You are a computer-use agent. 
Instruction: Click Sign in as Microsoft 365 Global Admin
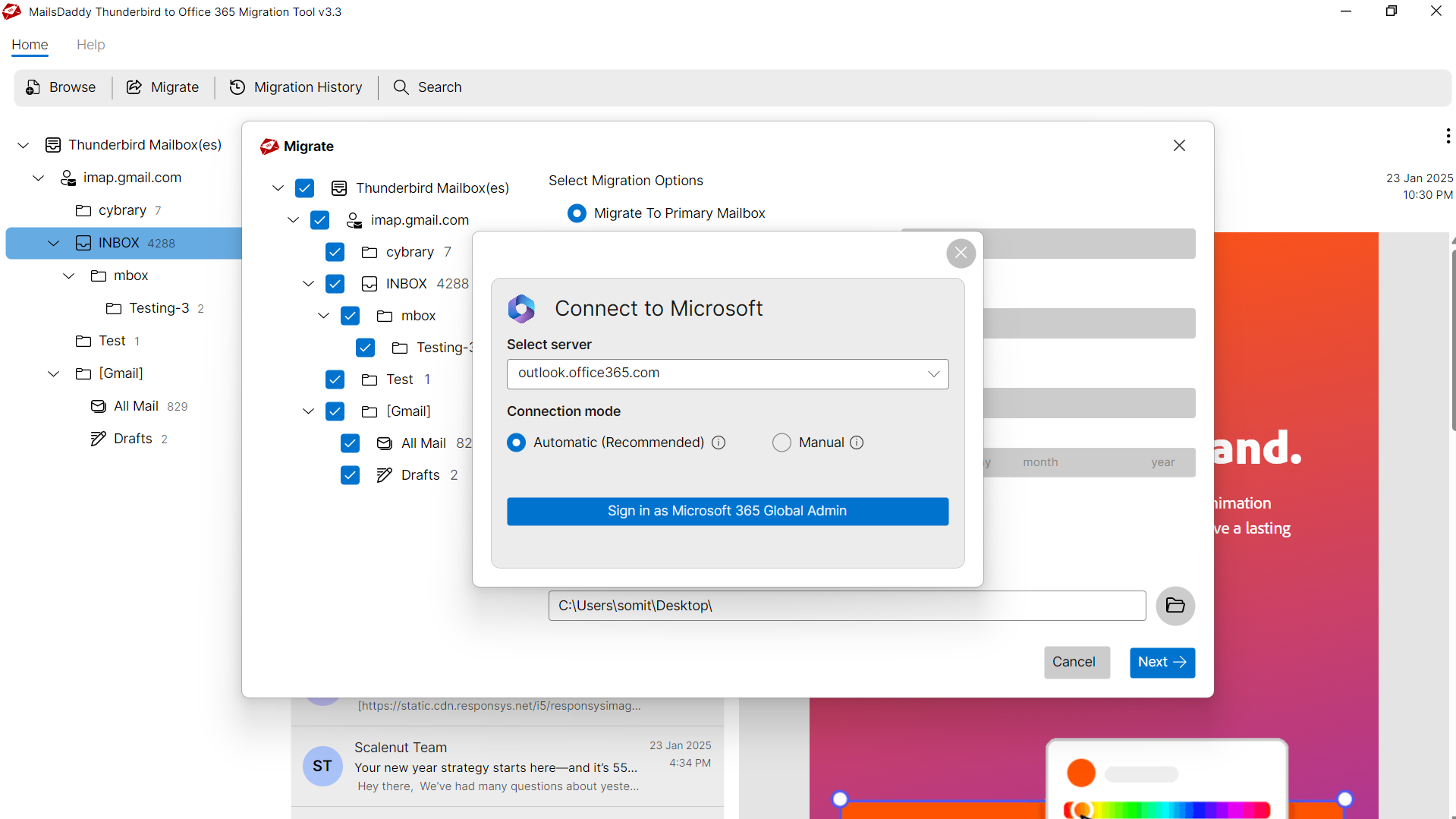pos(728,512)
